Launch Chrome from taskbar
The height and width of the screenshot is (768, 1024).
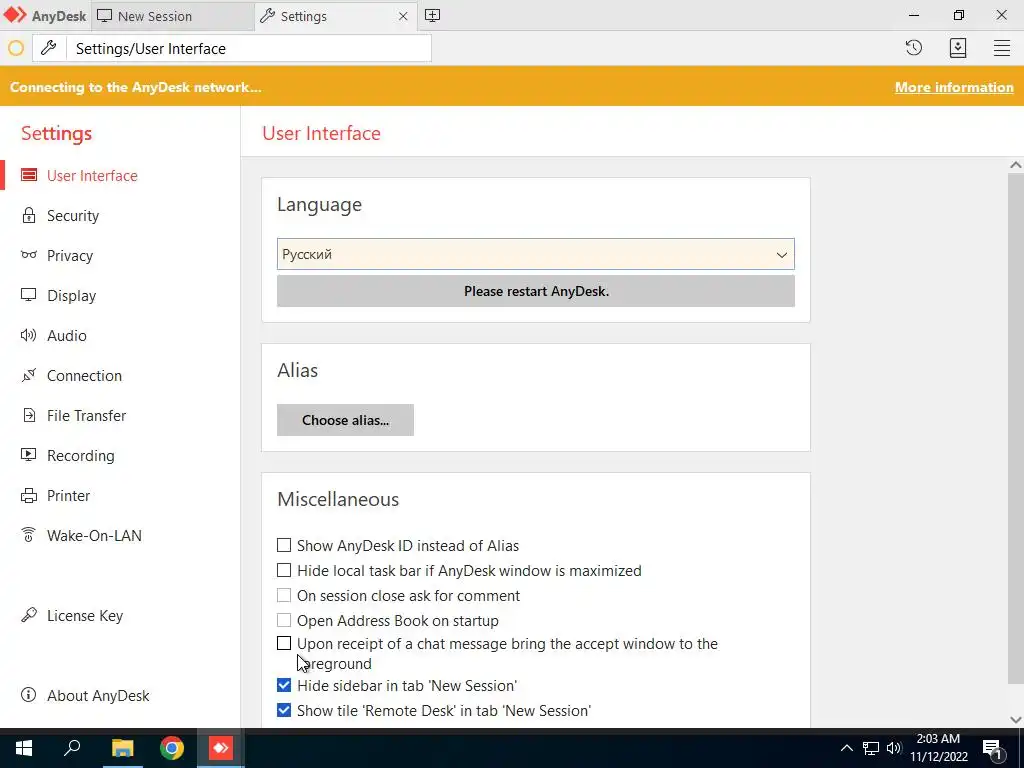coord(172,748)
